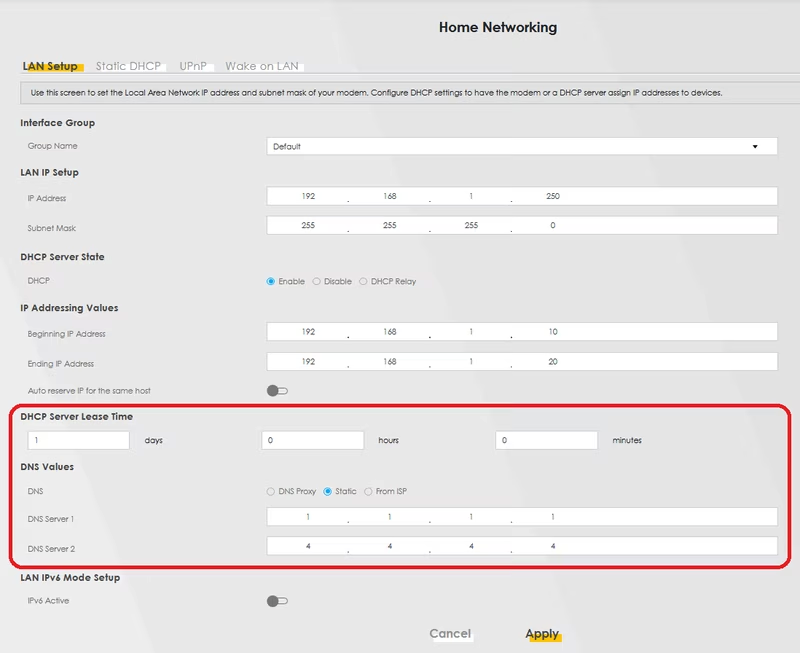800x653 pixels.
Task: Click the IP Address first octet field
Action: coord(308,196)
